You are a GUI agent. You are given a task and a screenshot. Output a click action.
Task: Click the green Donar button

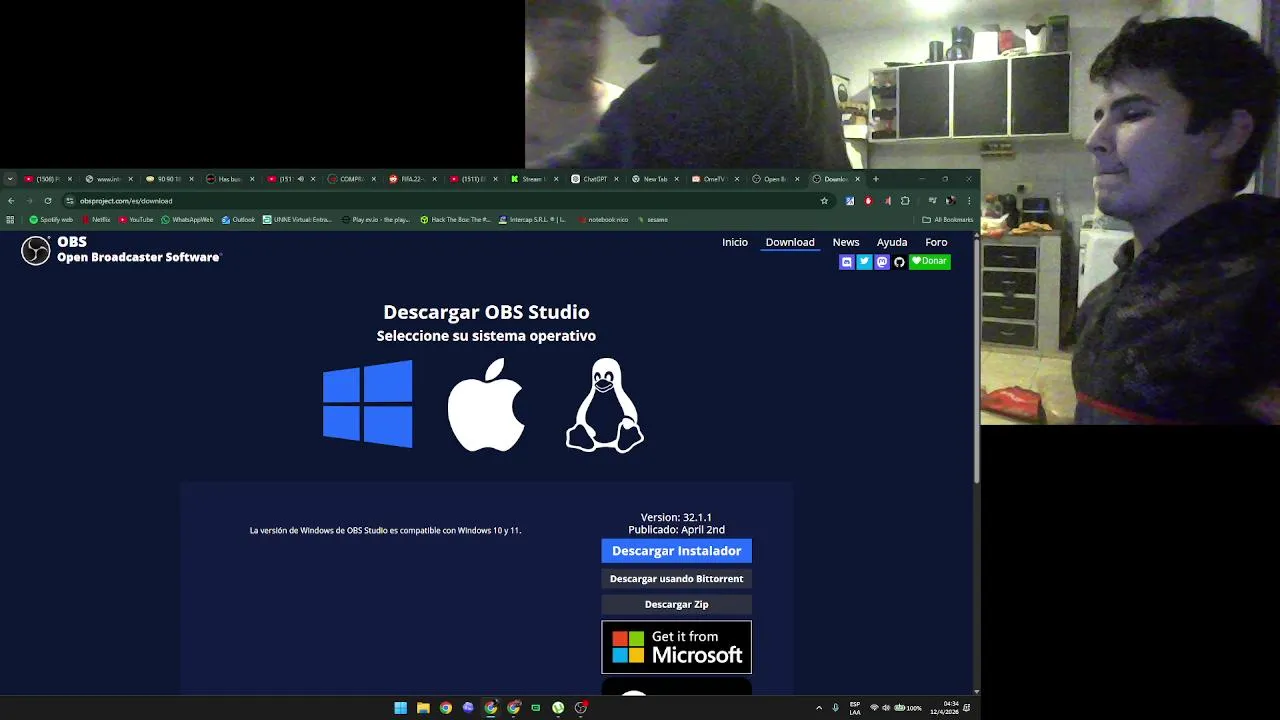pyautogui.click(x=930, y=262)
